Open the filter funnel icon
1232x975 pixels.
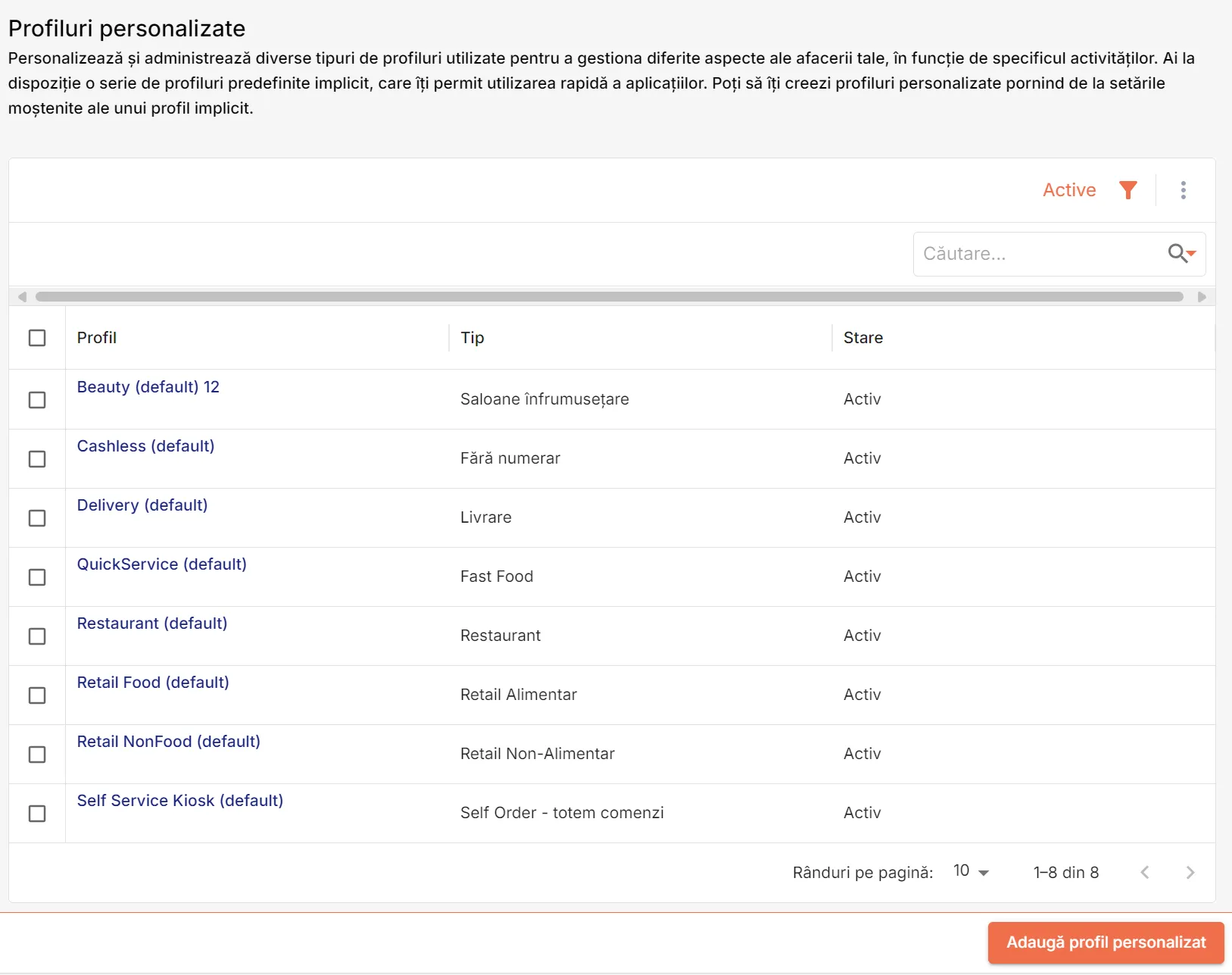click(x=1128, y=190)
